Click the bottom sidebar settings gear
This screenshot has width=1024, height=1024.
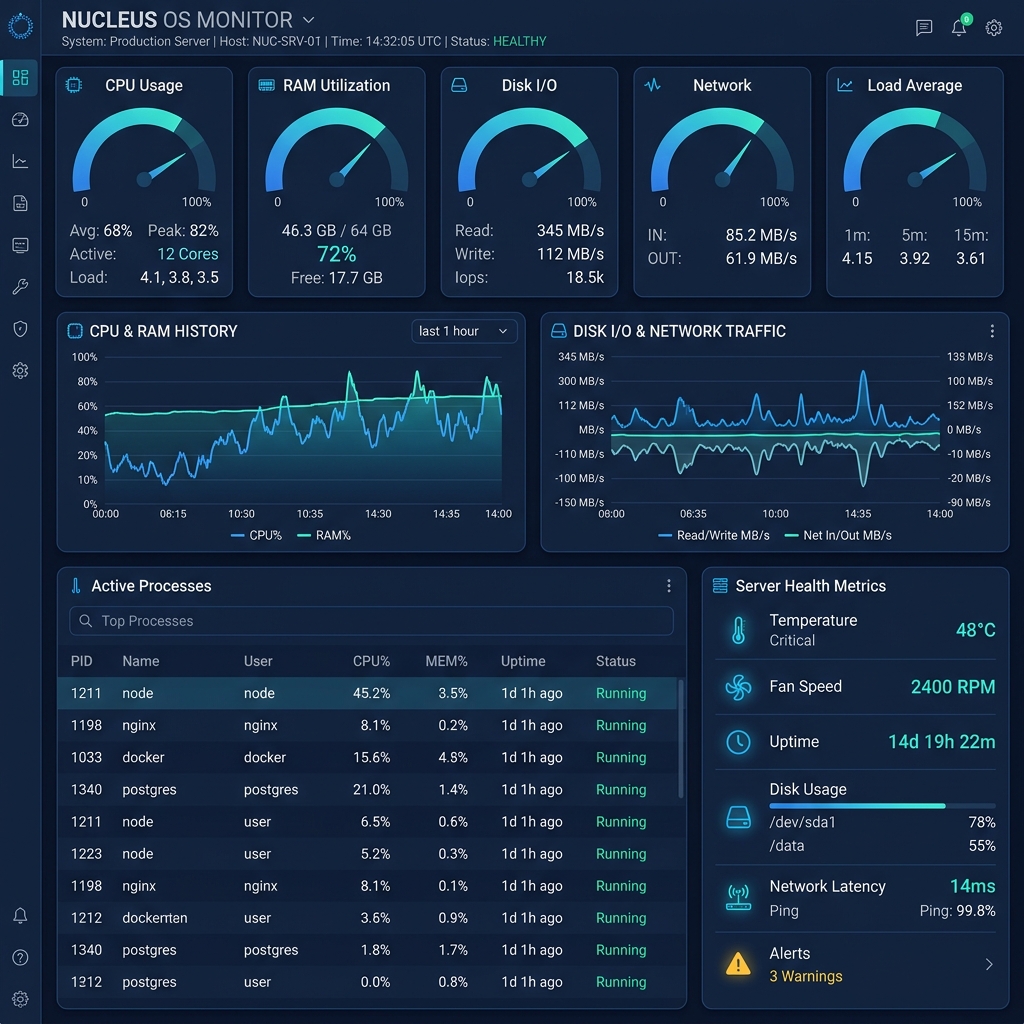coord(20,999)
